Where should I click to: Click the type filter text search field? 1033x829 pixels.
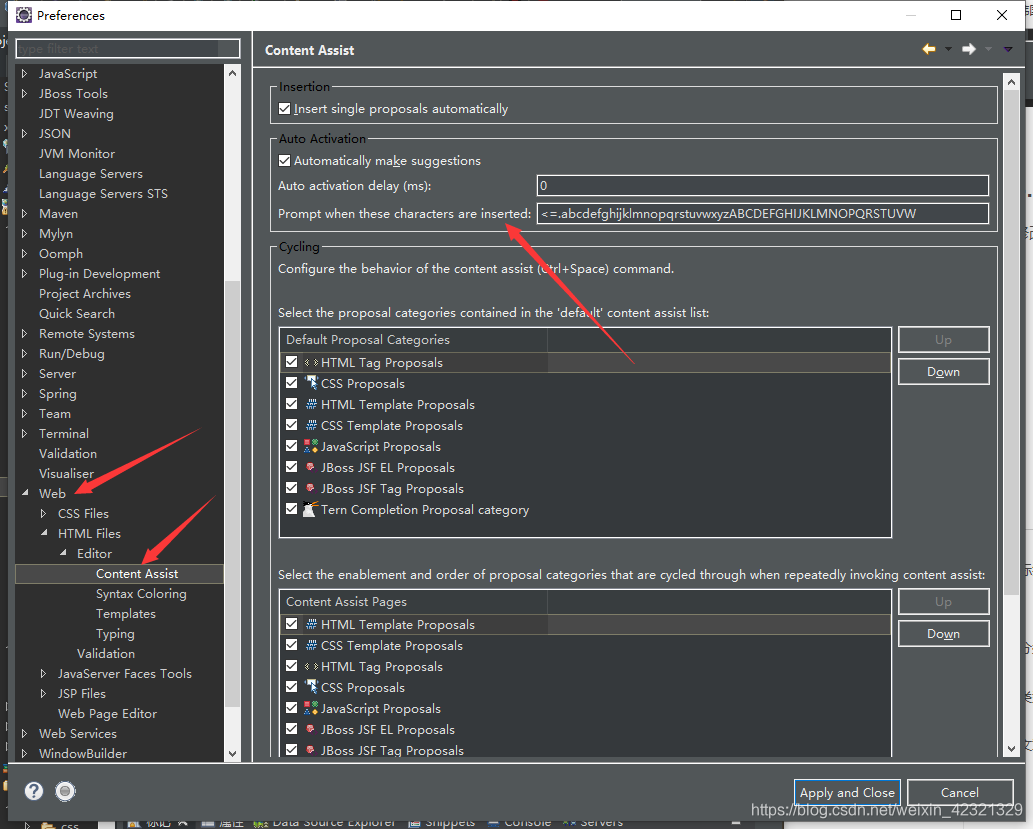tap(128, 49)
